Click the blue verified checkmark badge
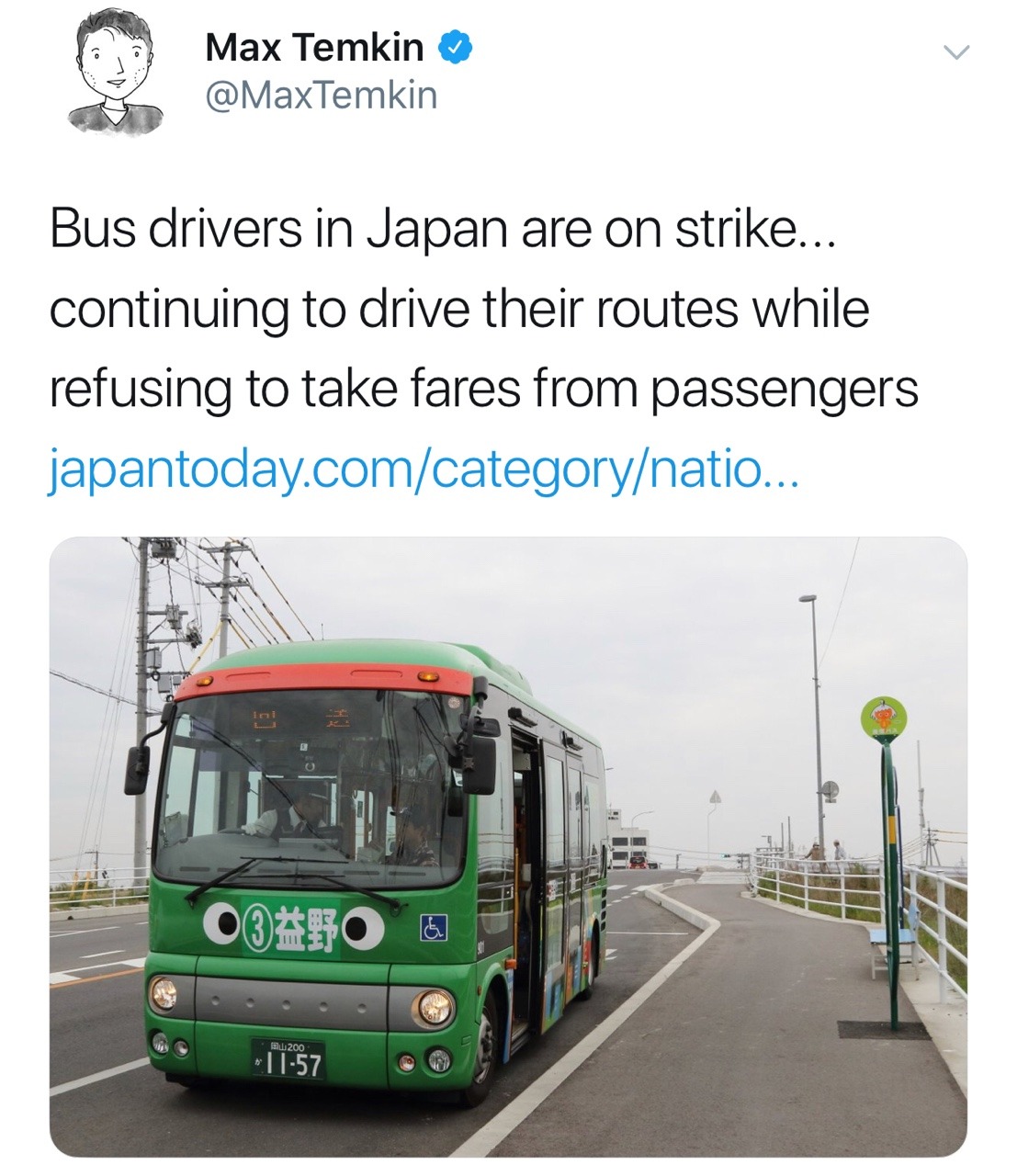 pos(457,48)
